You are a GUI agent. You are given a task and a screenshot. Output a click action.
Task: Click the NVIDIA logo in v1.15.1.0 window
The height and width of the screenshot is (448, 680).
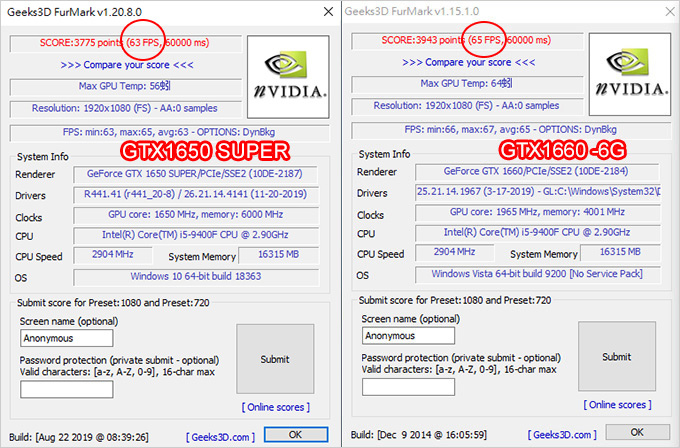click(x=630, y=74)
